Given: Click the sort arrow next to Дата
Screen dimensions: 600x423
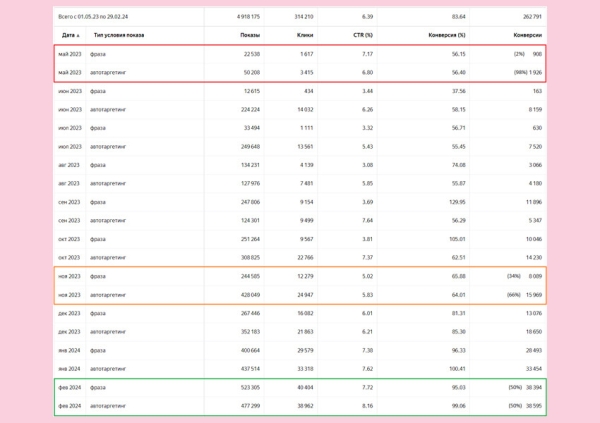Looking at the screenshot, I should [79, 36].
